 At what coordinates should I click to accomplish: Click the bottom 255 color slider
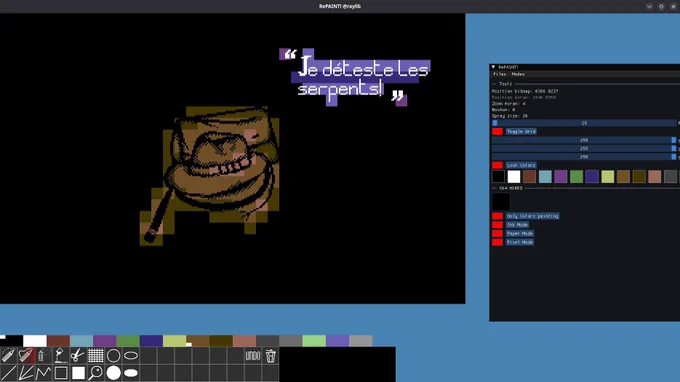584,157
